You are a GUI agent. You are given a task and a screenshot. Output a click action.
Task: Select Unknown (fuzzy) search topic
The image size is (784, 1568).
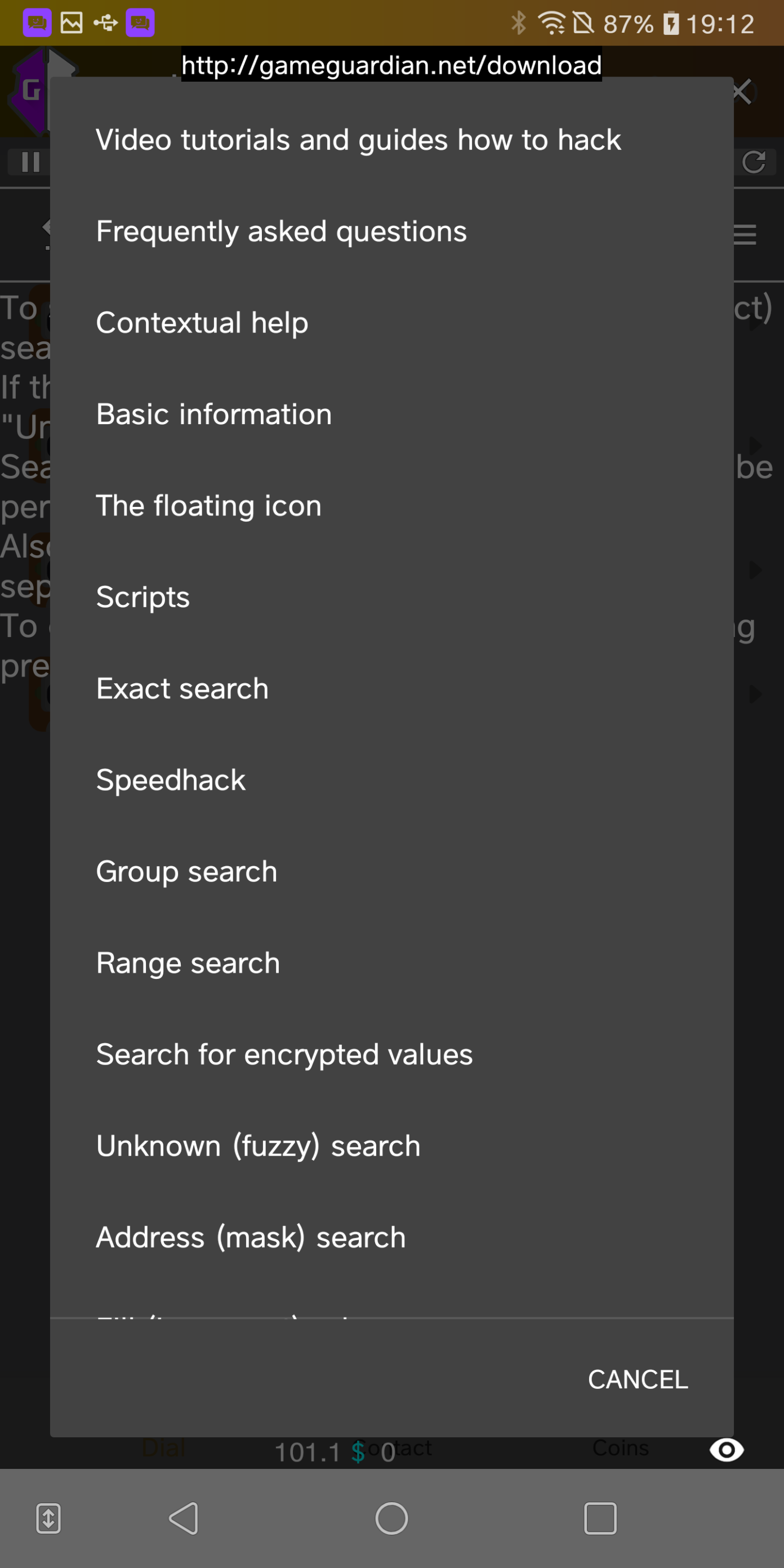(258, 1146)
